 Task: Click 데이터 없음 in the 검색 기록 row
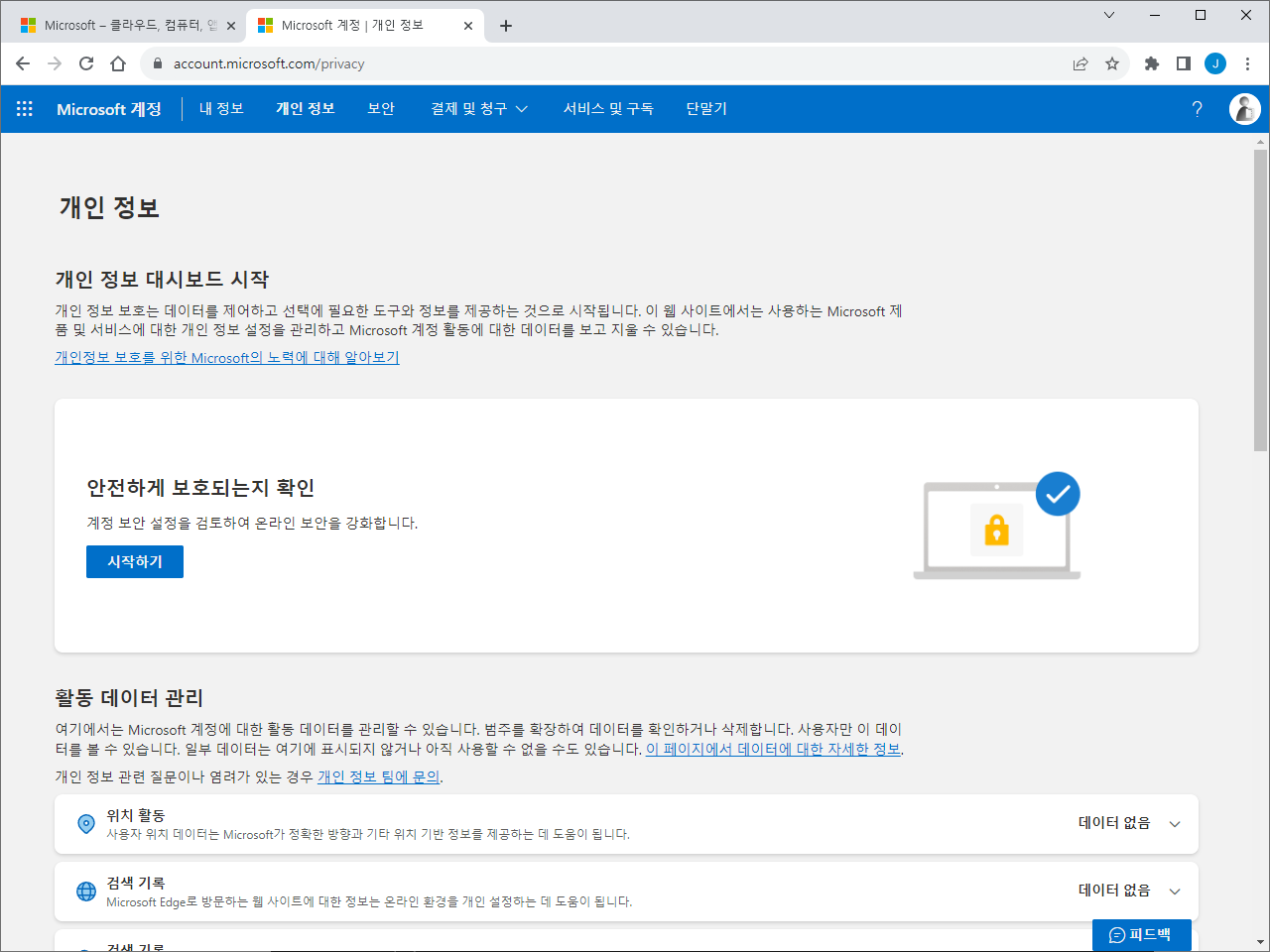click(1114, 891)
